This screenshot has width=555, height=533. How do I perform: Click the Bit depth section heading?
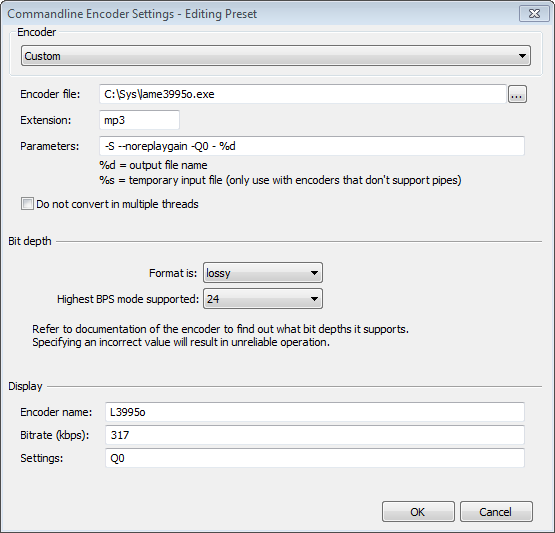point(30,241)
